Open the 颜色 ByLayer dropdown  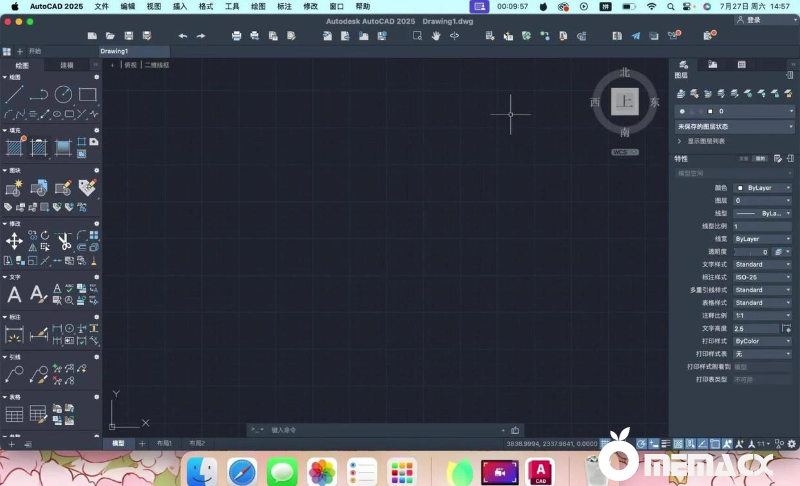coord(763,187)
